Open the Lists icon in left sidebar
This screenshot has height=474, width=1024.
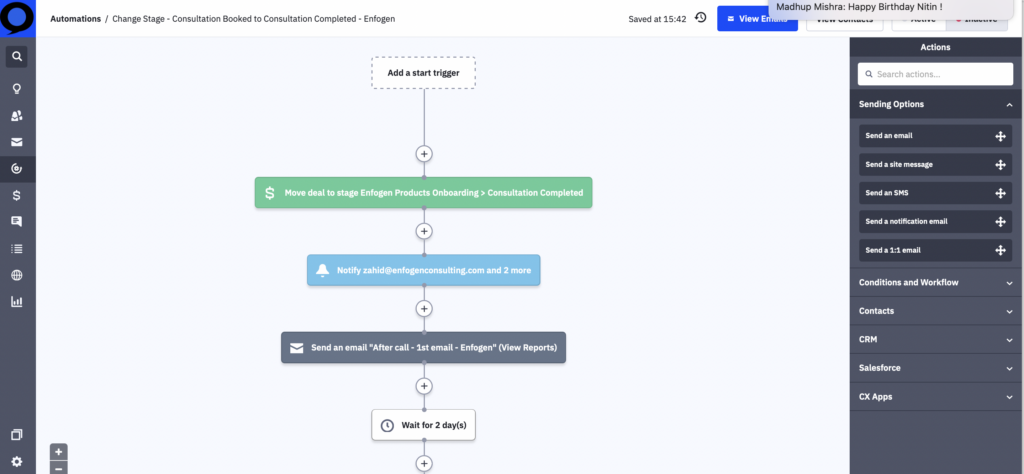pyautogui.click(x=17, y=249)
